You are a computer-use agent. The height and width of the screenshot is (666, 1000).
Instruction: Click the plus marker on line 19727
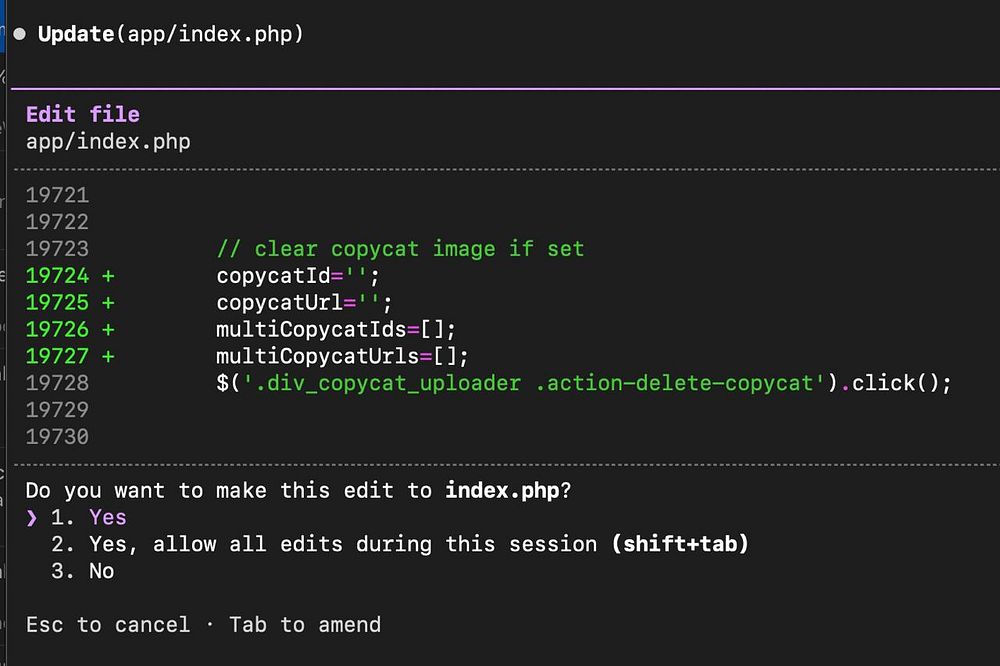[x=108, y=356]
